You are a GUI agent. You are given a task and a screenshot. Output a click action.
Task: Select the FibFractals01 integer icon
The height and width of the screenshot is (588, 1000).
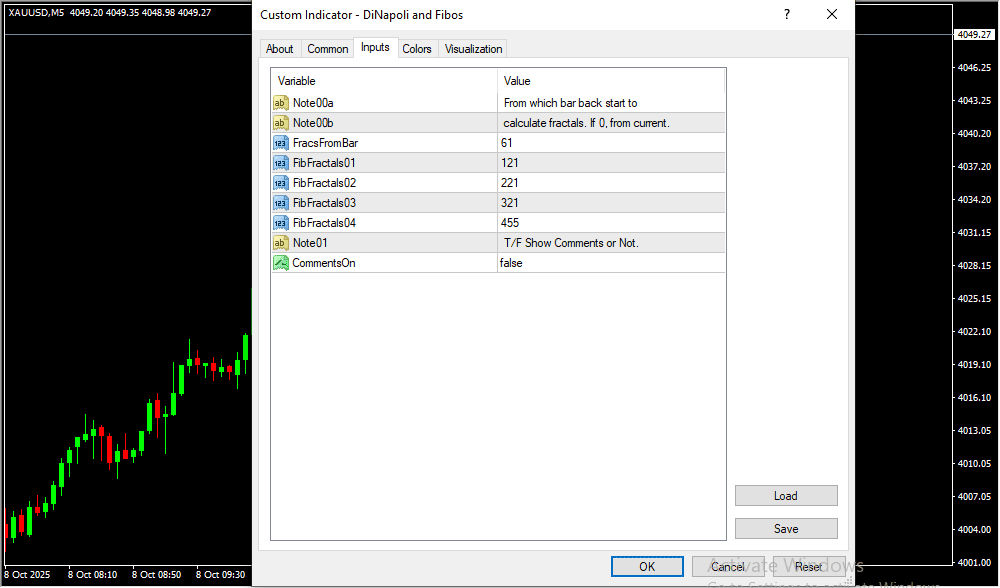(281, 163)
